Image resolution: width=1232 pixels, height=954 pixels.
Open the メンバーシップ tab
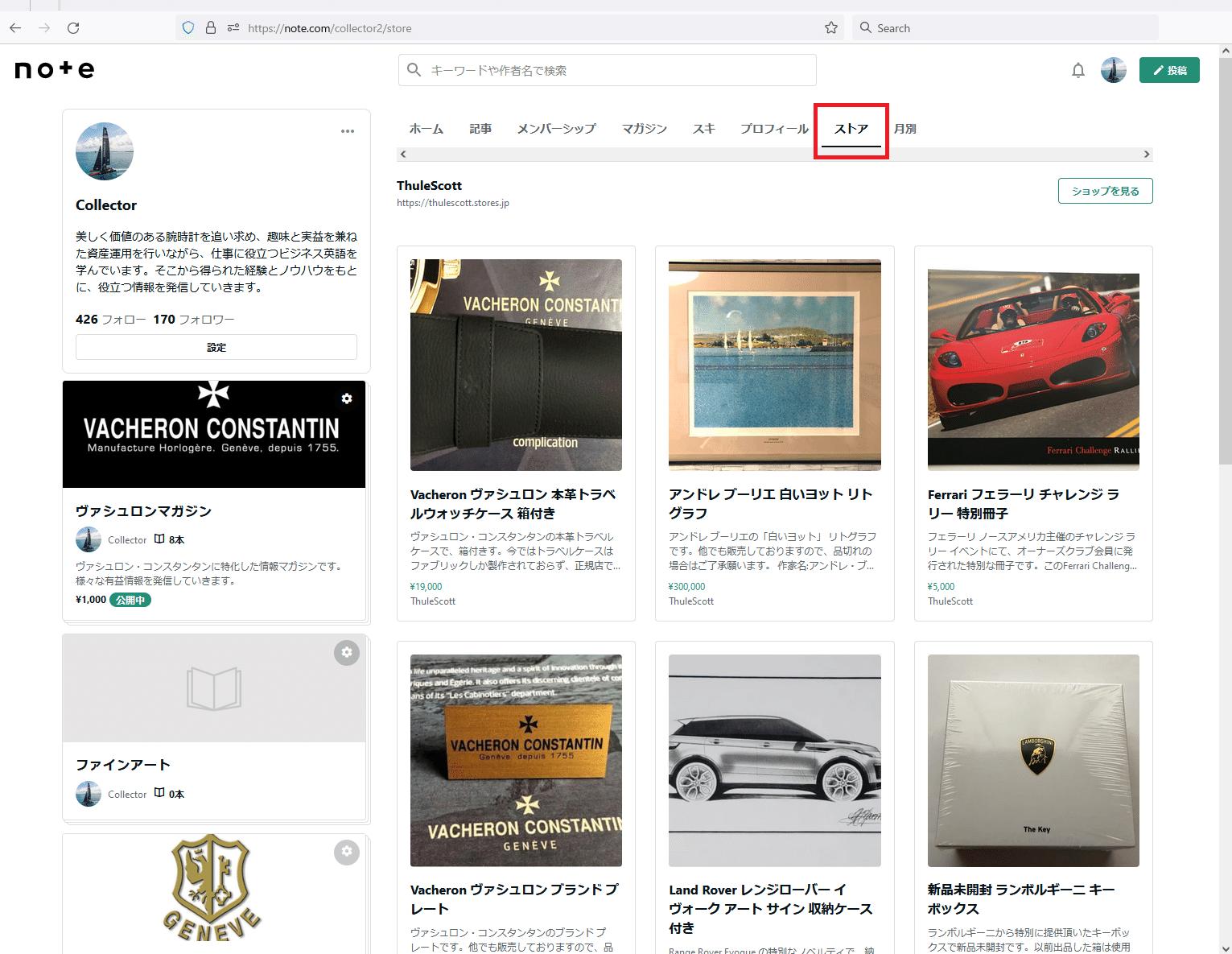[x=557, y=129]
